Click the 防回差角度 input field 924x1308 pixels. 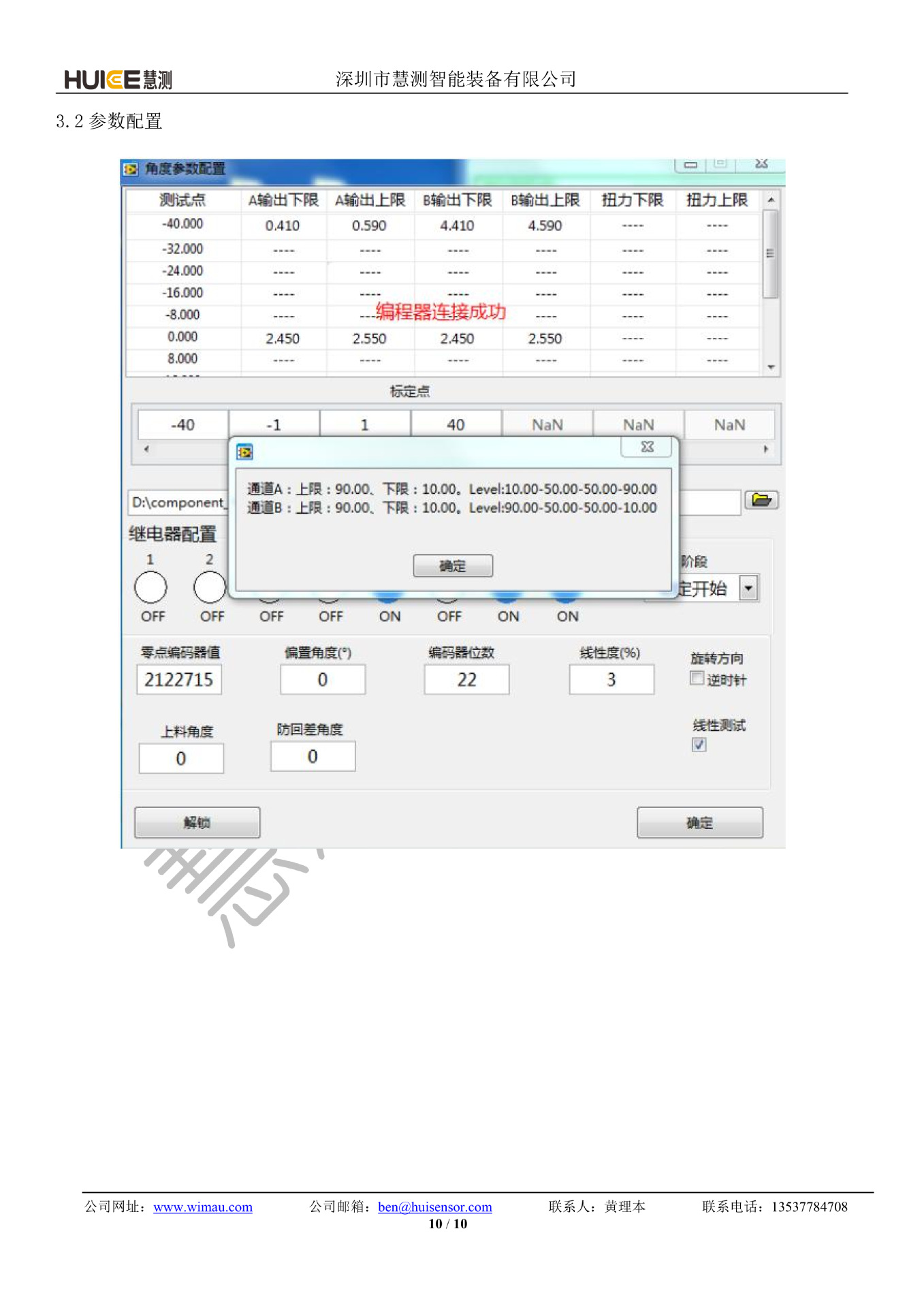pyautogui.click(x=313, y=756)
